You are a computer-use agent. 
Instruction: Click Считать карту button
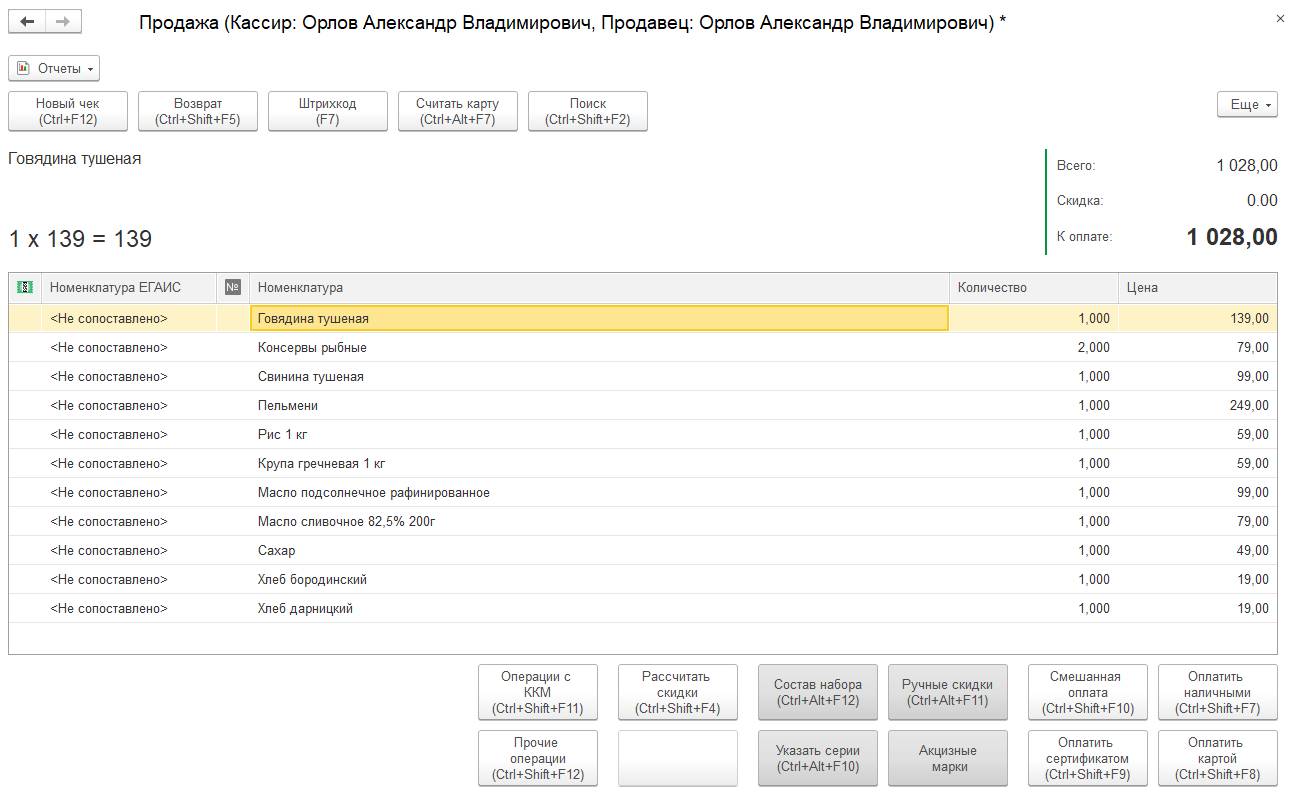458,111
